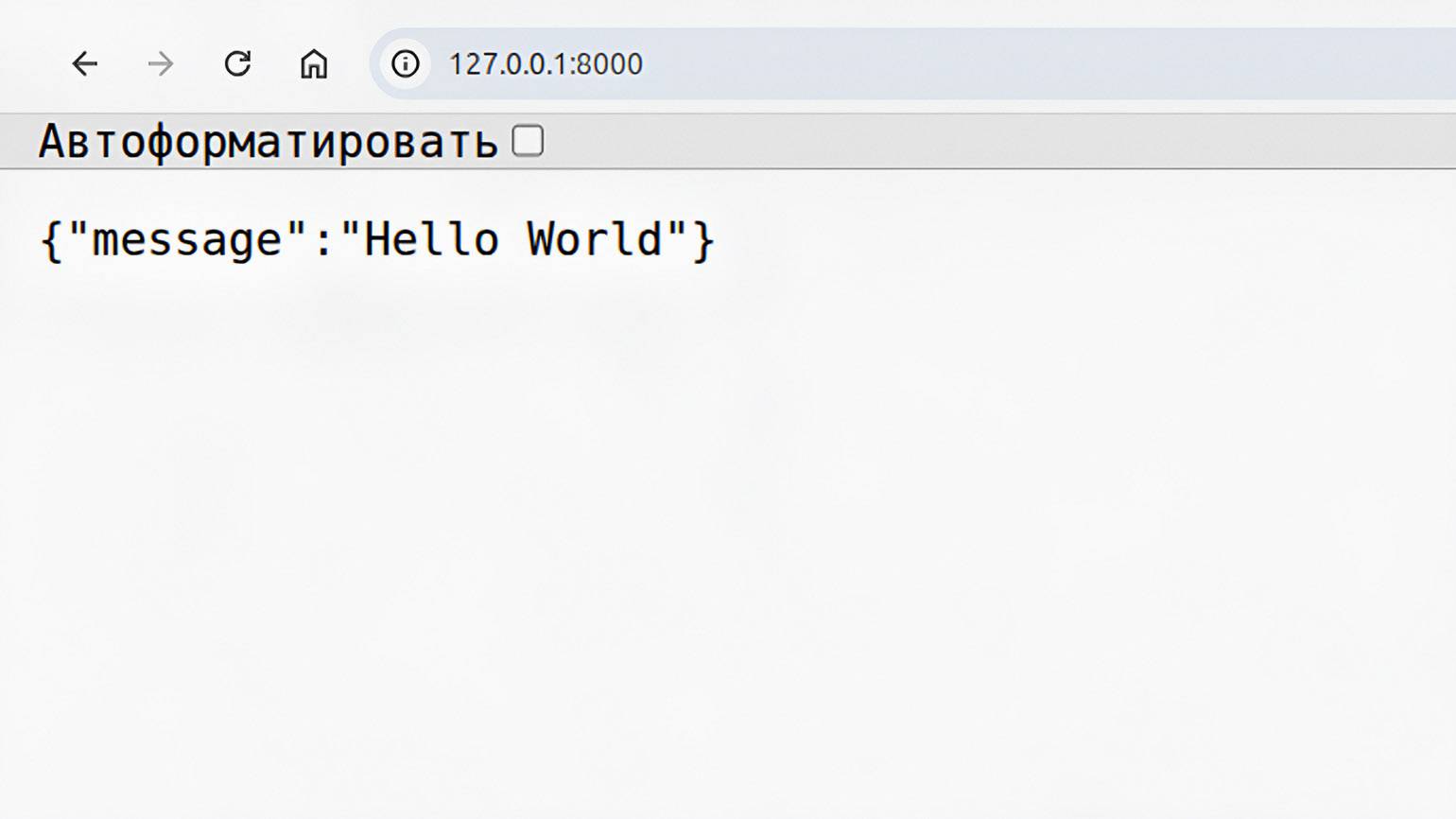
Task: Click the forward navigation arrow
Action: tap(161, 63)
